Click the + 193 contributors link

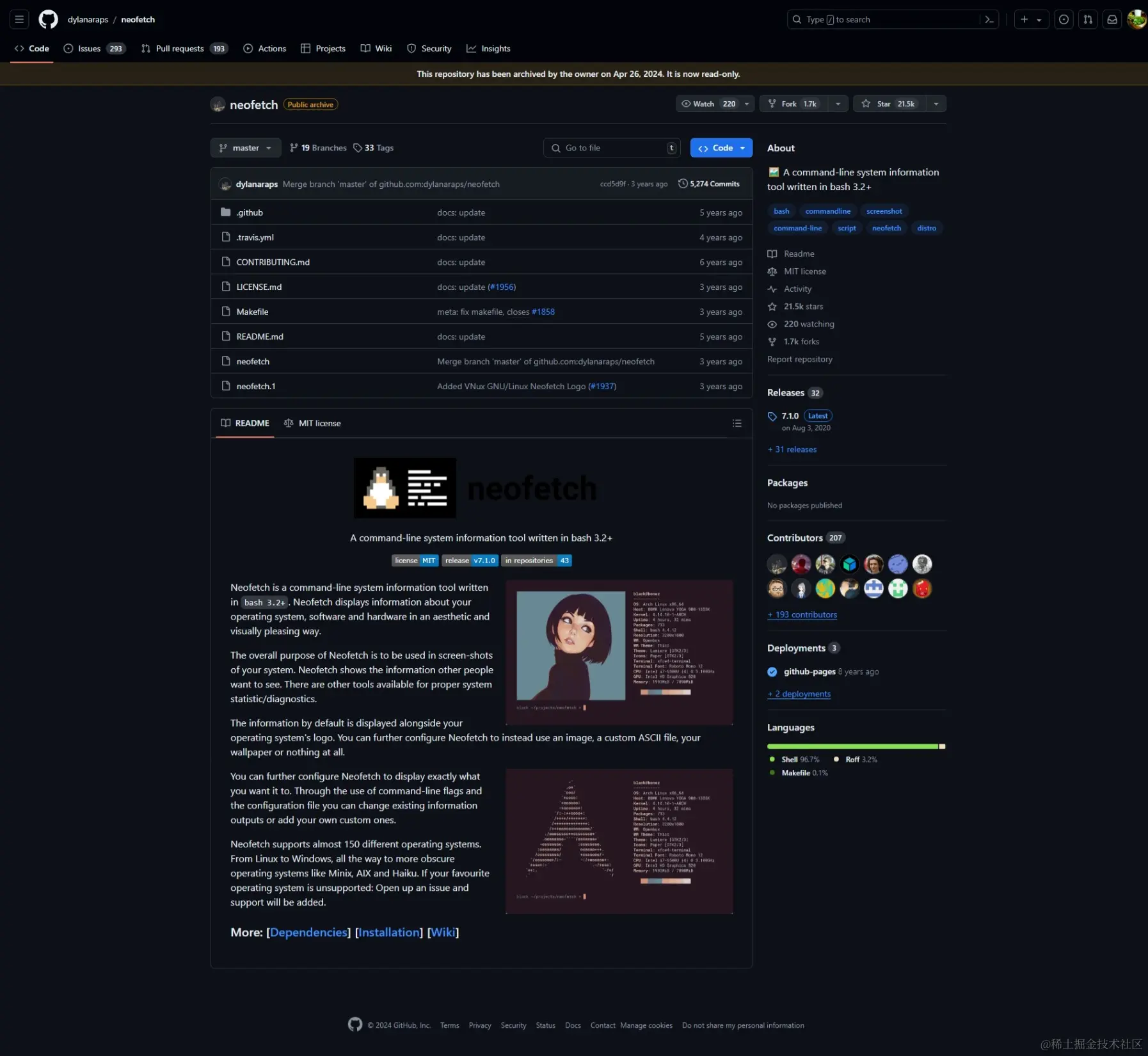802,614
